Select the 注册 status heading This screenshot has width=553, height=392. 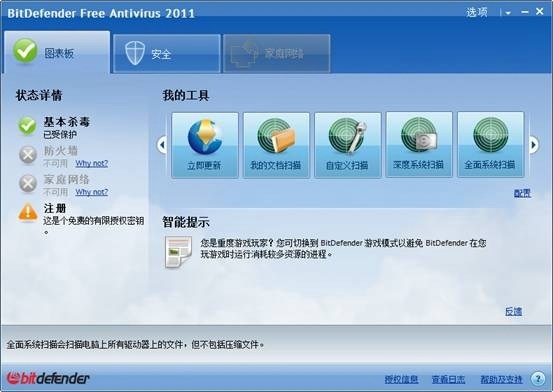click(55, 208)
